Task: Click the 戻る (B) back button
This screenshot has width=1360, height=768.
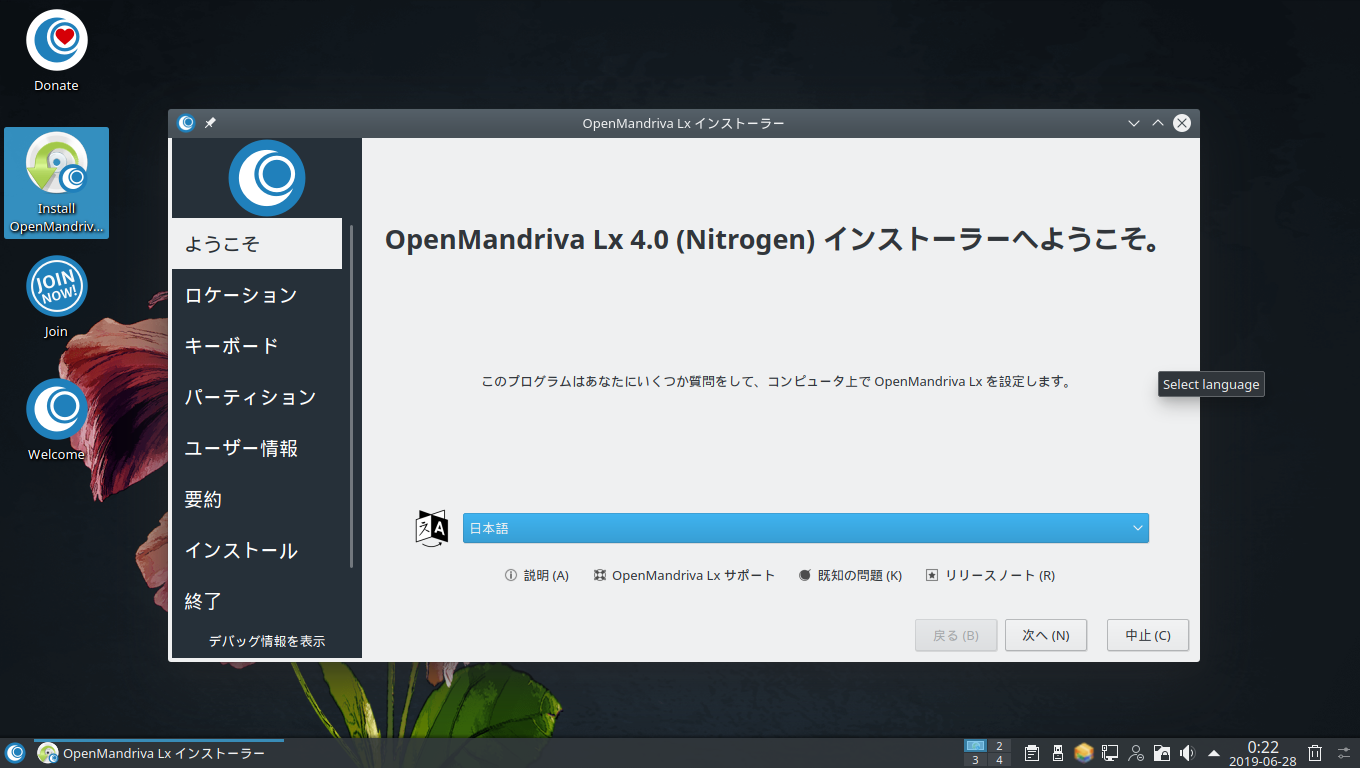Action: [956, 635]
